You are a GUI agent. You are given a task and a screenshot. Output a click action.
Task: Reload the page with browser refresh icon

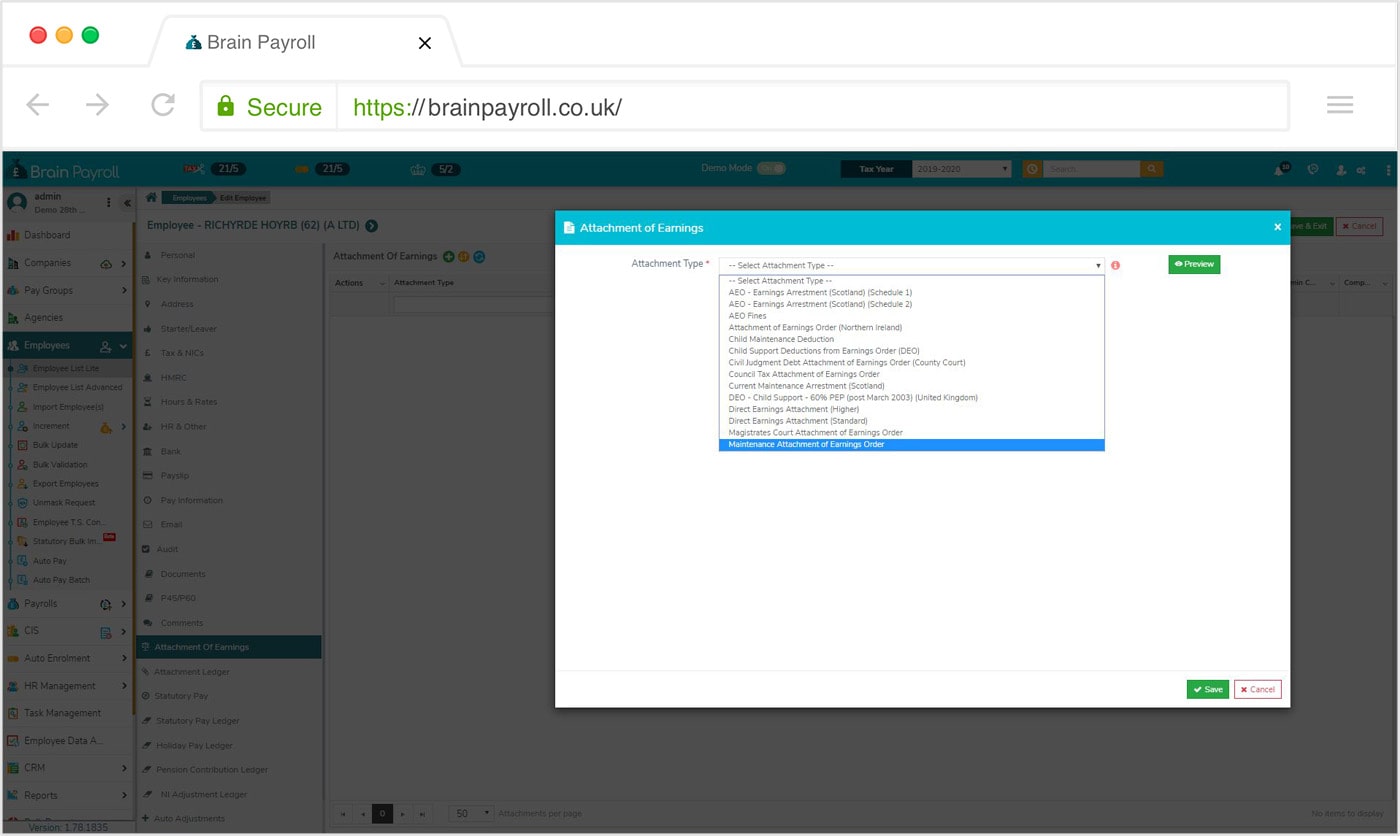[163, 105]
